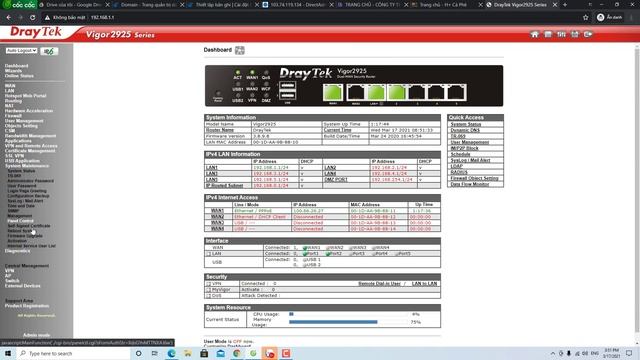Toggle the DoS box in Security section

click(x=209, y=296)
